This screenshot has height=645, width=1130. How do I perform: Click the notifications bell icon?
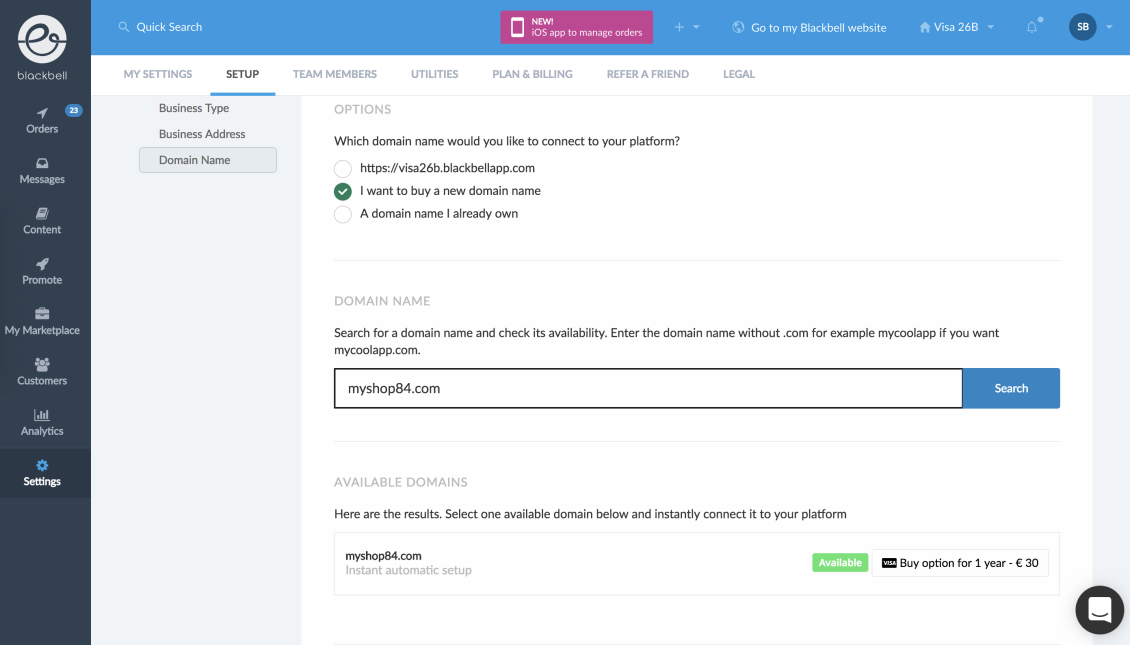pos(1032,27)
